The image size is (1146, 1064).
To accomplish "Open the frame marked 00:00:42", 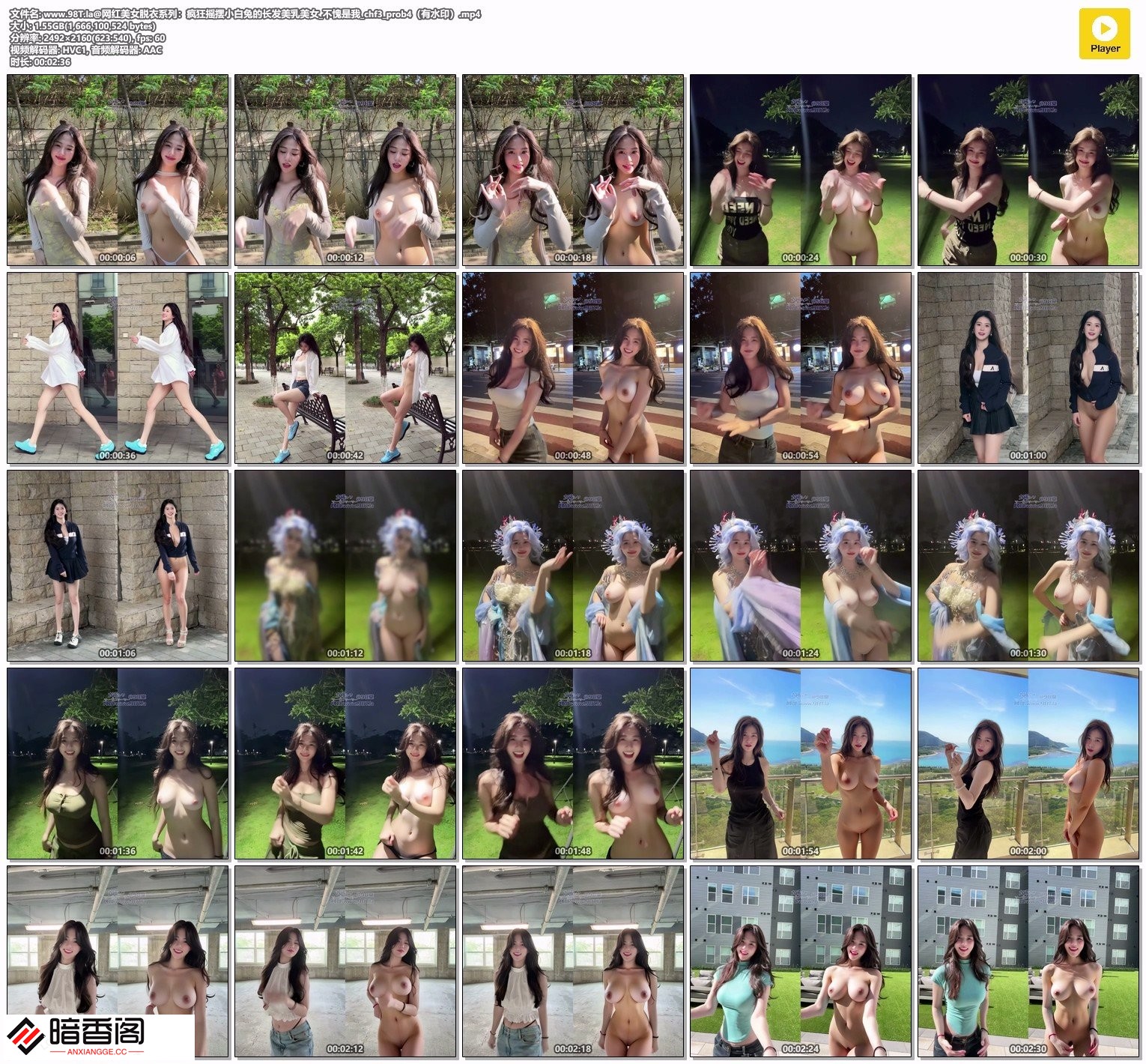I will (345, 368).
